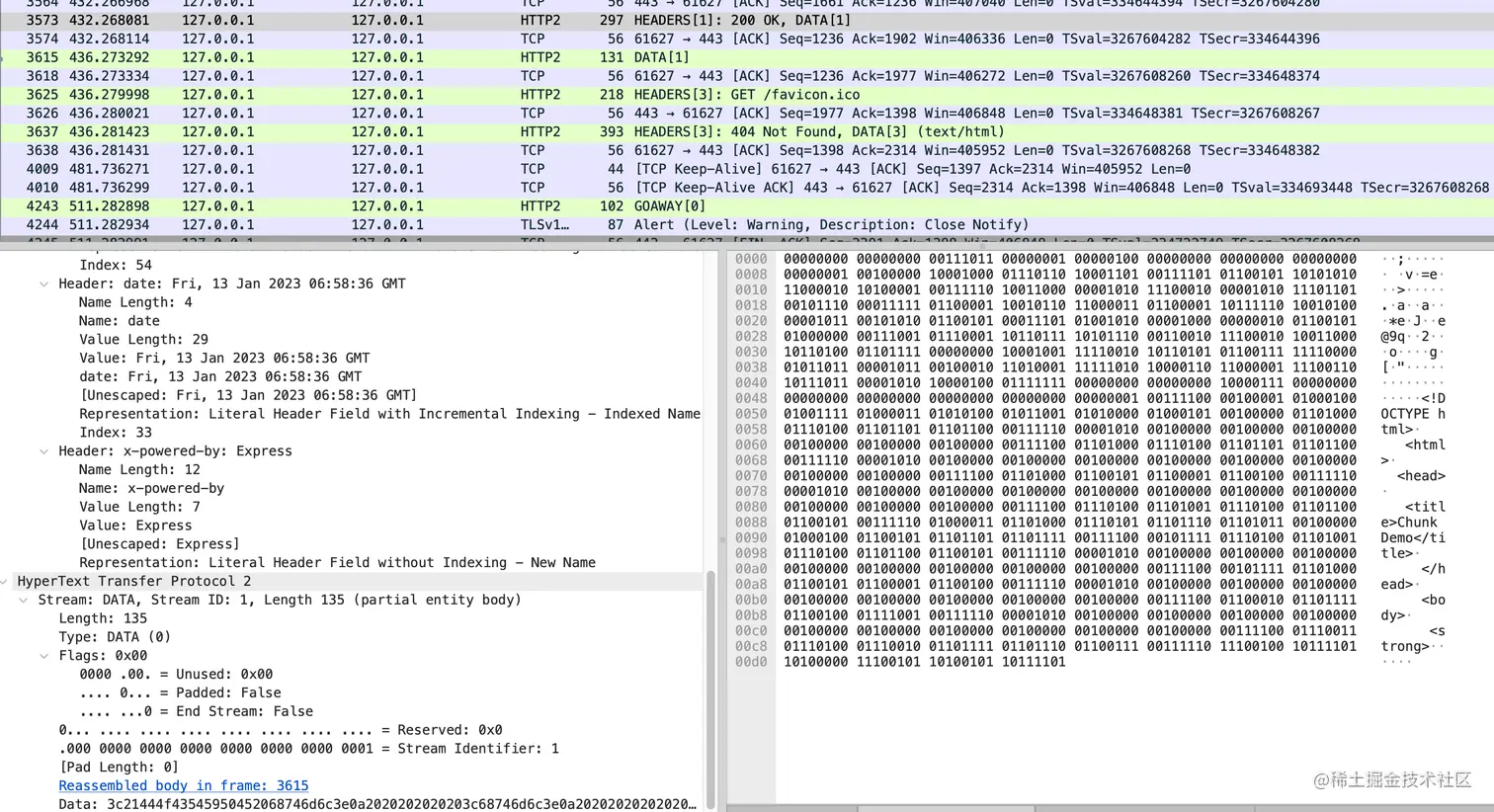Select '[Pad Length: 0]' detail line
This screenshot has height=812, width=1494.
pos(119,768)
